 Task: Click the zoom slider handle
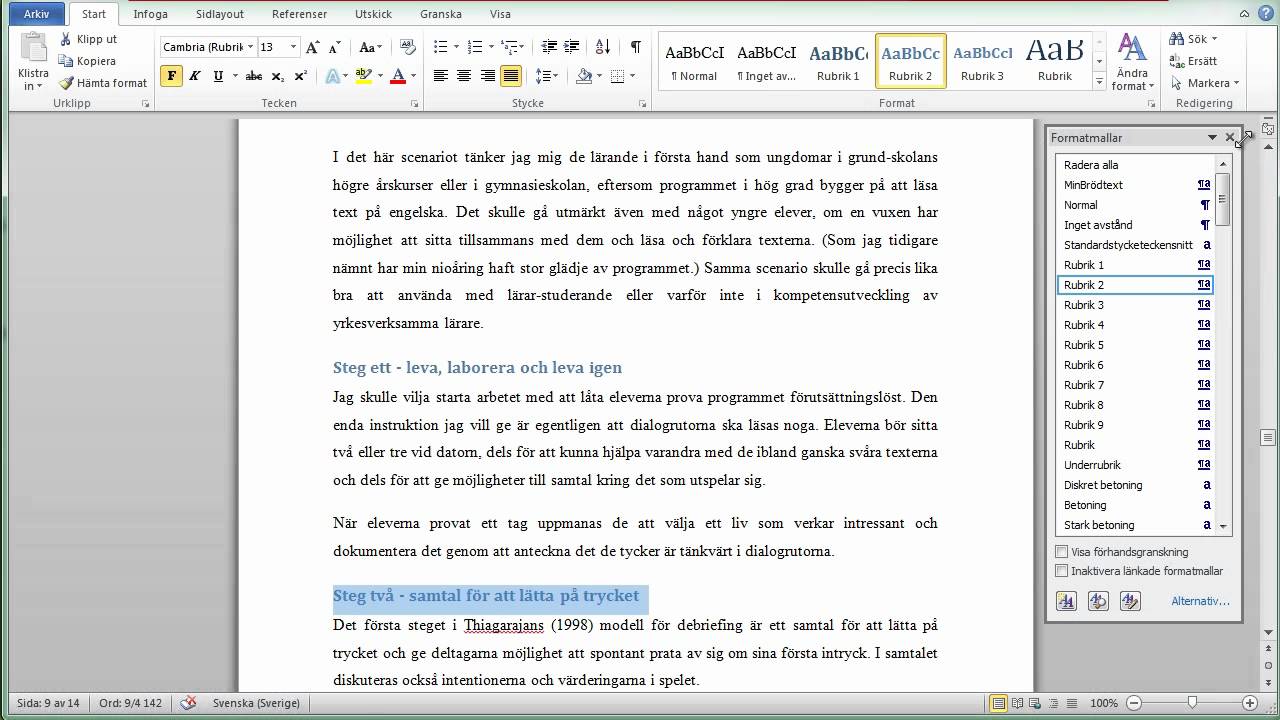click(1190, 703)
